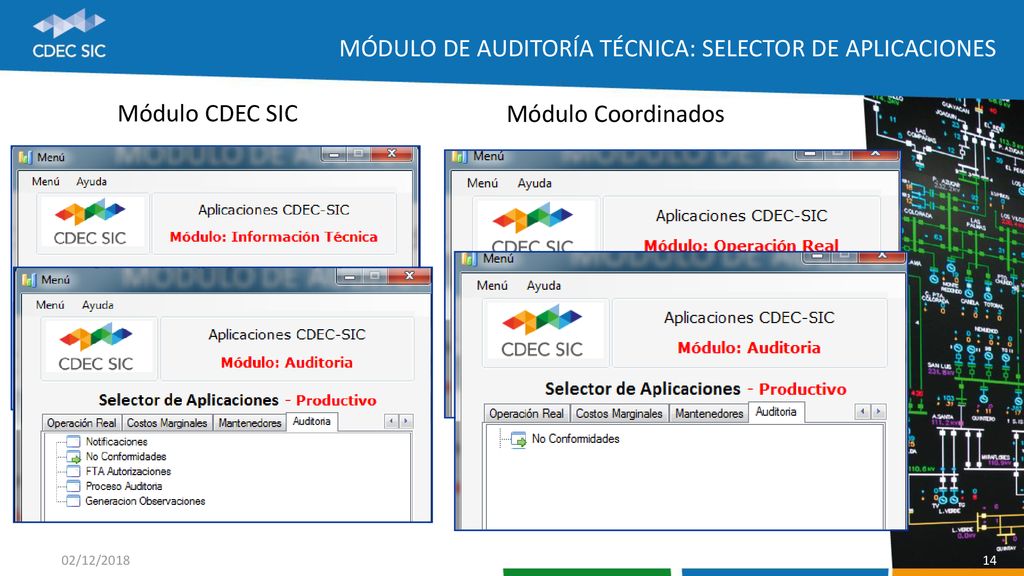Viewport: 1024px width, 576px height.
Task: Launch Proceso Auditoria entry
Action: (123, 487)
